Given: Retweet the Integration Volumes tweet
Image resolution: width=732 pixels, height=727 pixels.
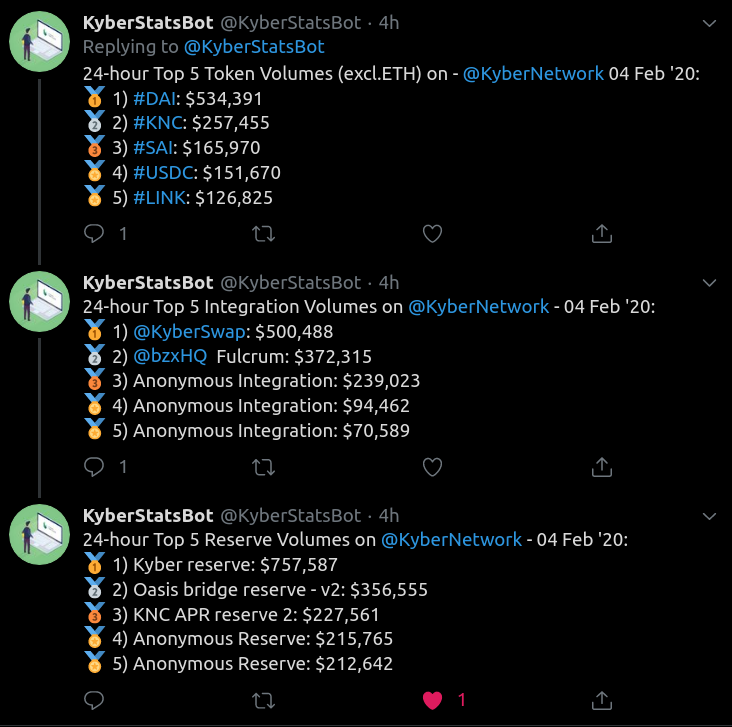Looking at the screenshot, I should (263, 467).
